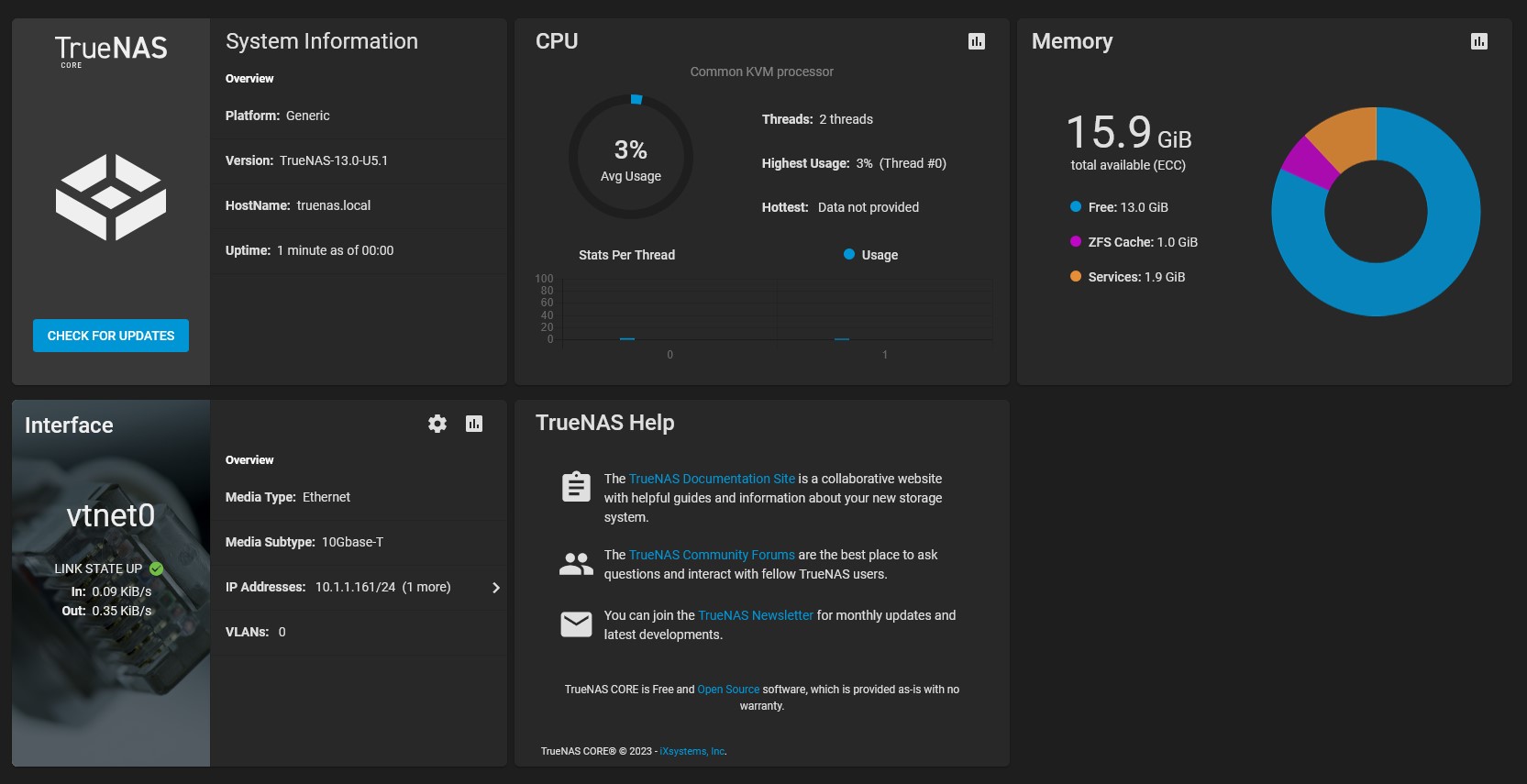Image resolution: width=1527 pixels, height=784 pixels.
Task: Click ZFS Cache magenta legend dot
Action: point(1076,241)
